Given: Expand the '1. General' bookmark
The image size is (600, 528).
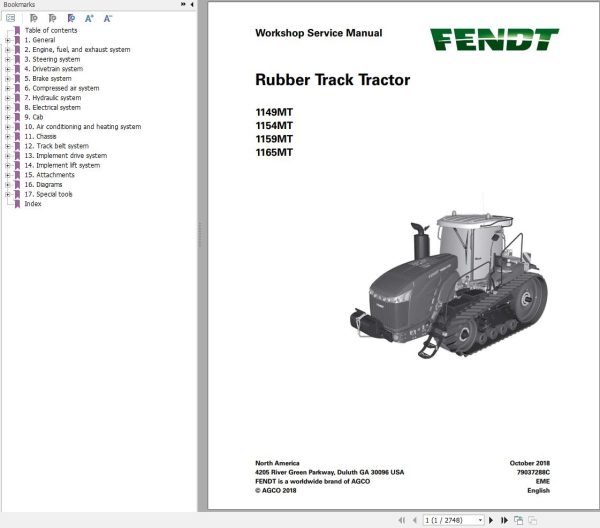Looking at the screenshot, I should pos(8,40).
